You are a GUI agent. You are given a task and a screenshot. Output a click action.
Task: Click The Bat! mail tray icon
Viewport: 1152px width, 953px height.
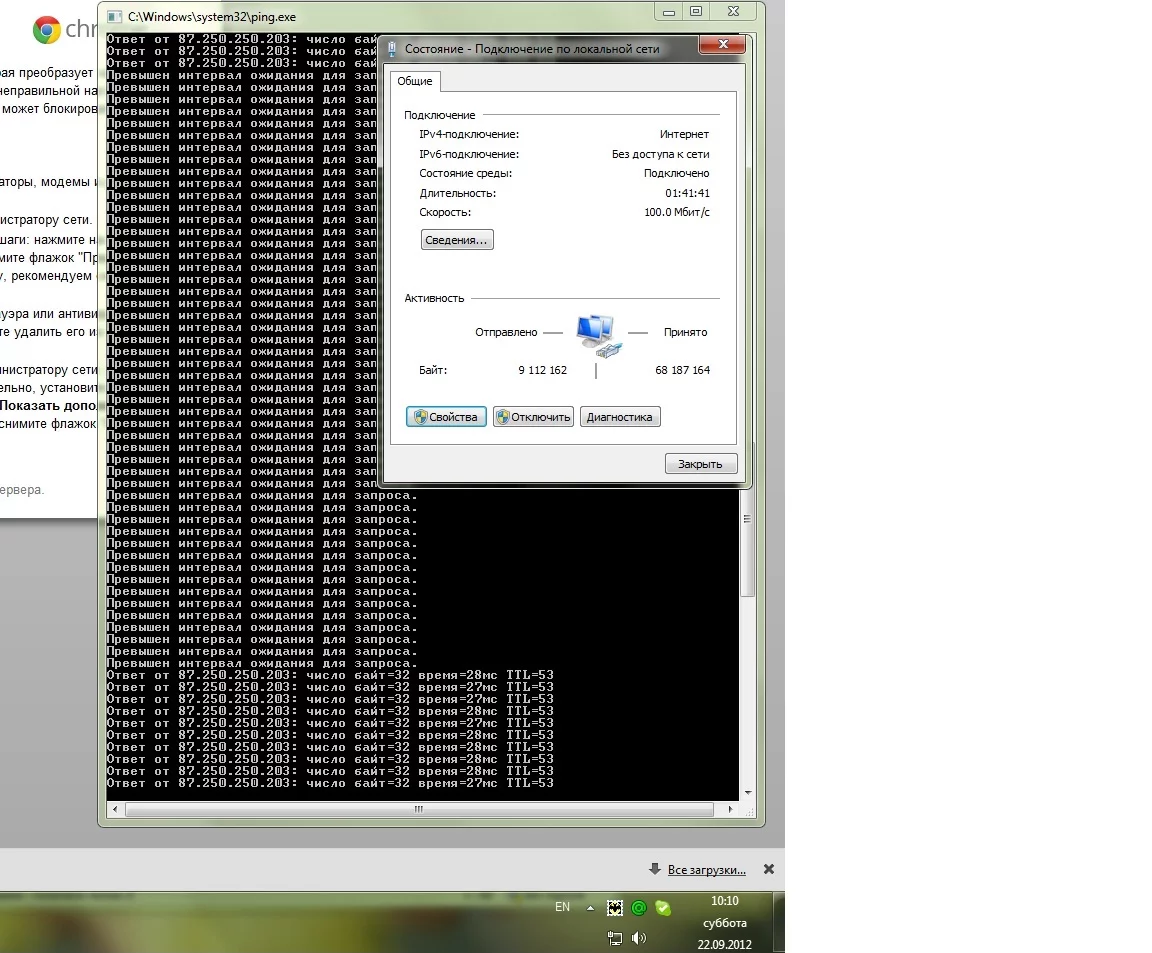coord(615,908)
